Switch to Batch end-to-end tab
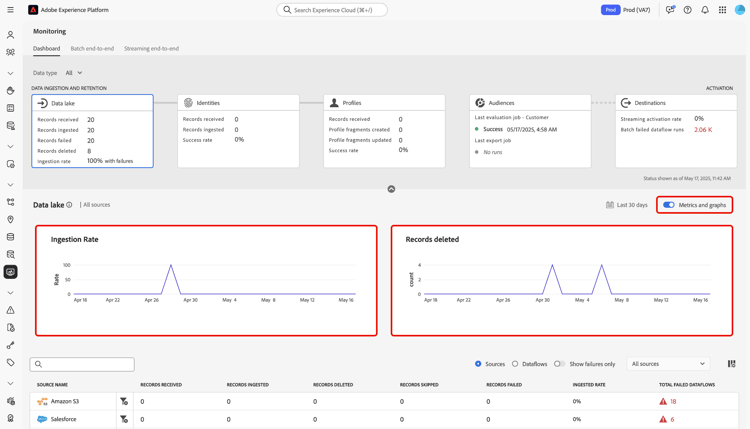Screen dimensions: 750x429 click(92, 48)
